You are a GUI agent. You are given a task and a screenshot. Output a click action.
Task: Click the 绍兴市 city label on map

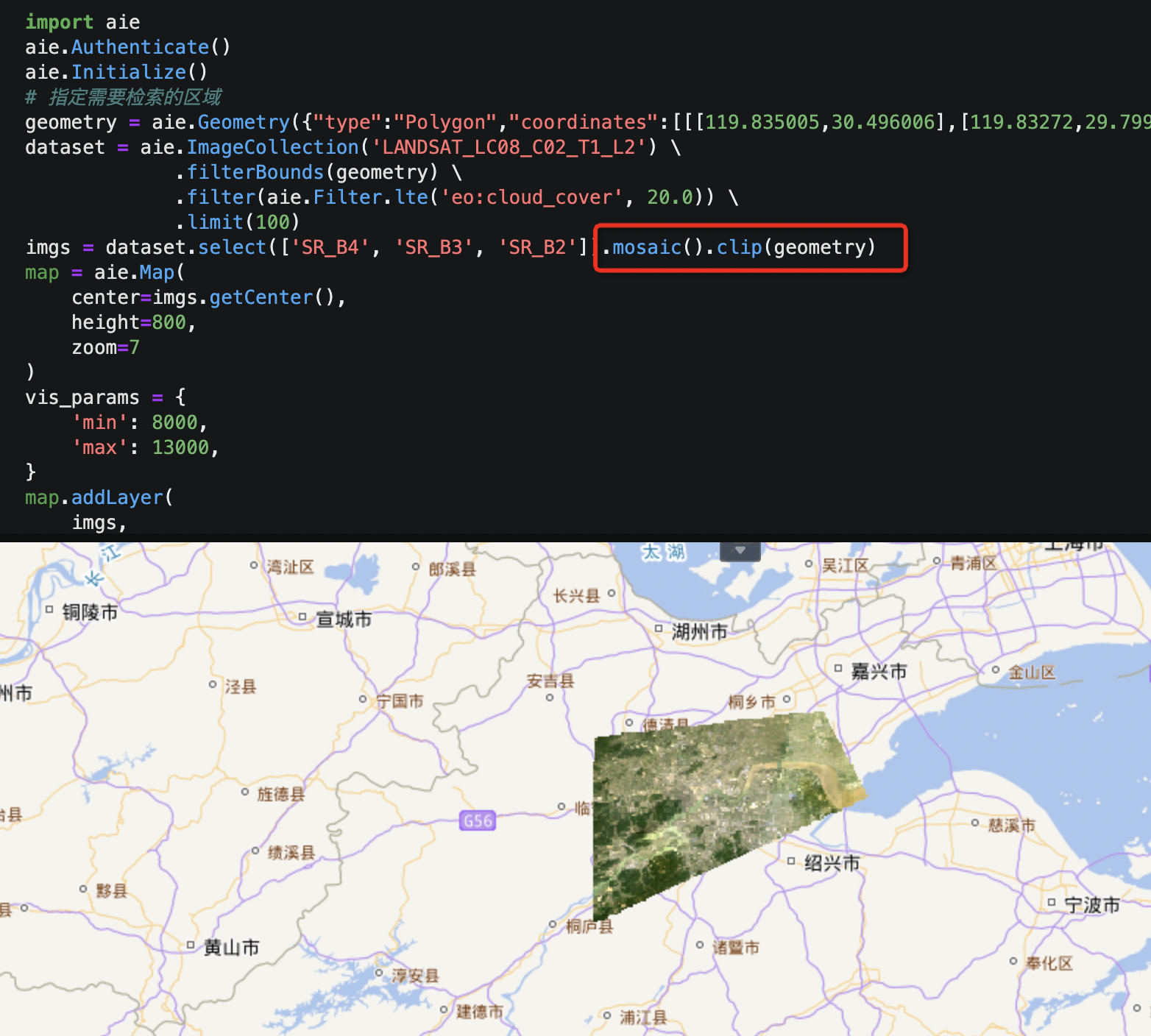(832, 863)
